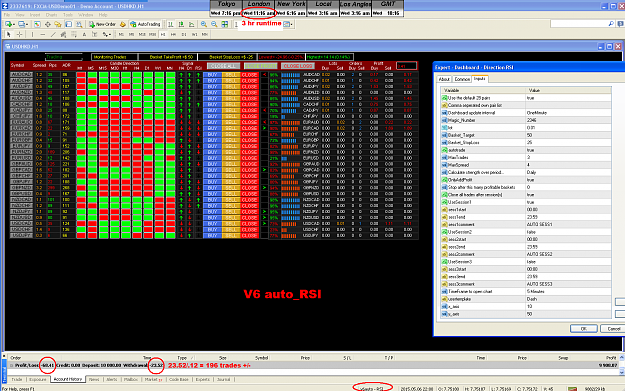Open the Navigator star-folder icon
This screenshot has width=625, height=391.
click(58, 24)
